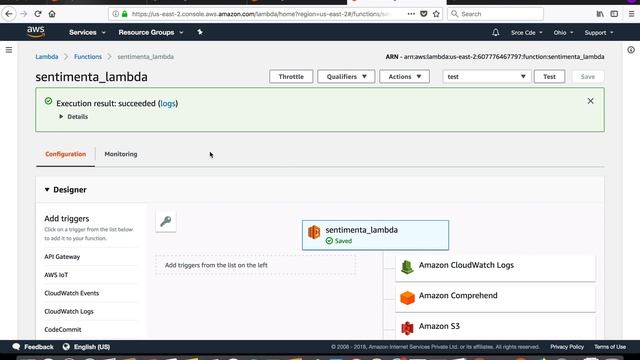Click the English (US) language selector

coord(92,347)
